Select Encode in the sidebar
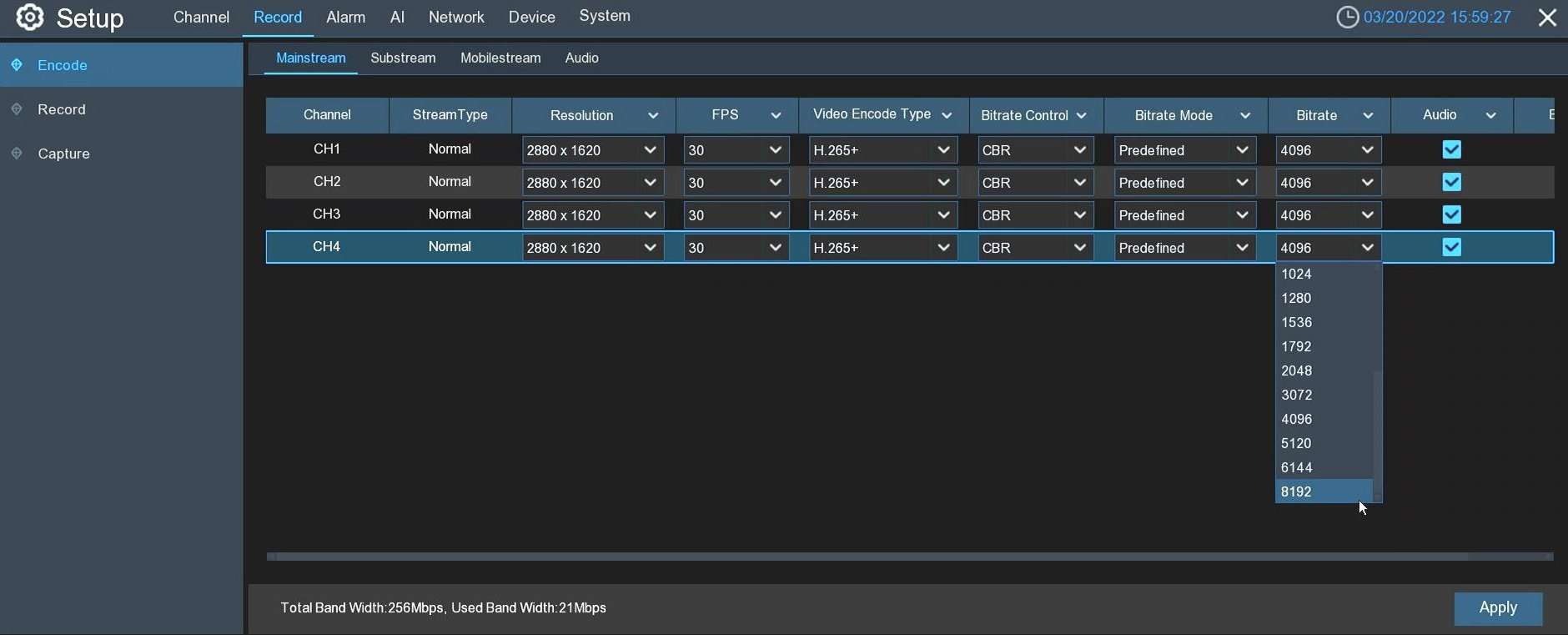This screenshot has width=1568, height=635. pos(122,65)
